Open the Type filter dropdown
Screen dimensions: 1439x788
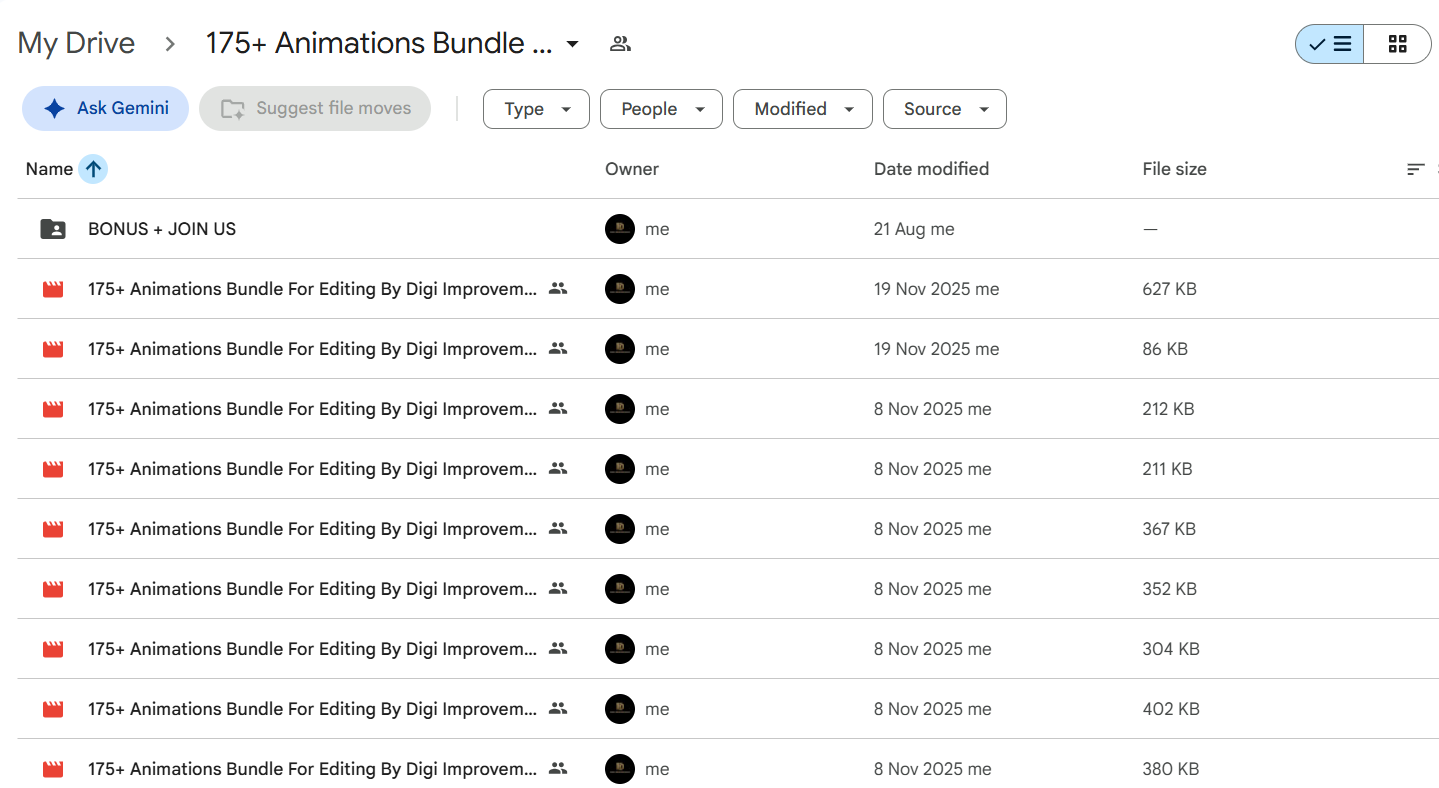[x=536, y=109]
